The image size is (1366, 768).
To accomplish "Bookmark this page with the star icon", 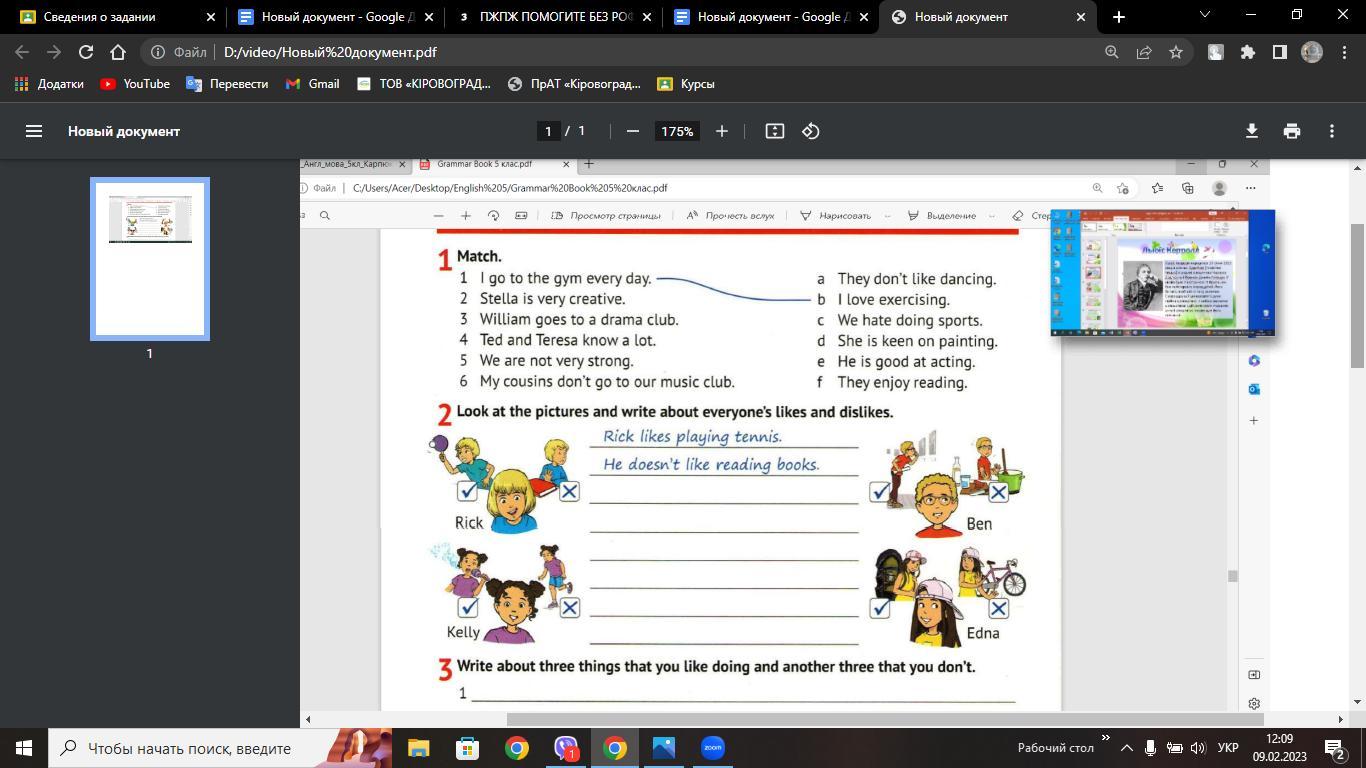I will tap(1176, 52).
